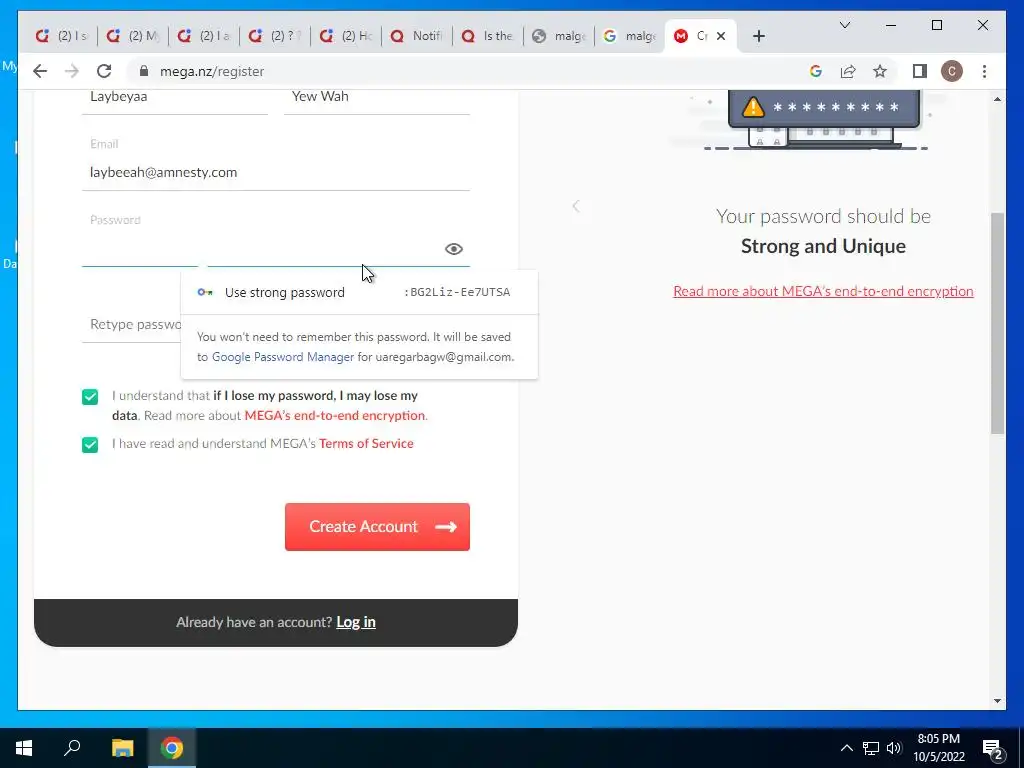Open a new tab with plus button
The image size is (1024, 768).
point(758,36)
